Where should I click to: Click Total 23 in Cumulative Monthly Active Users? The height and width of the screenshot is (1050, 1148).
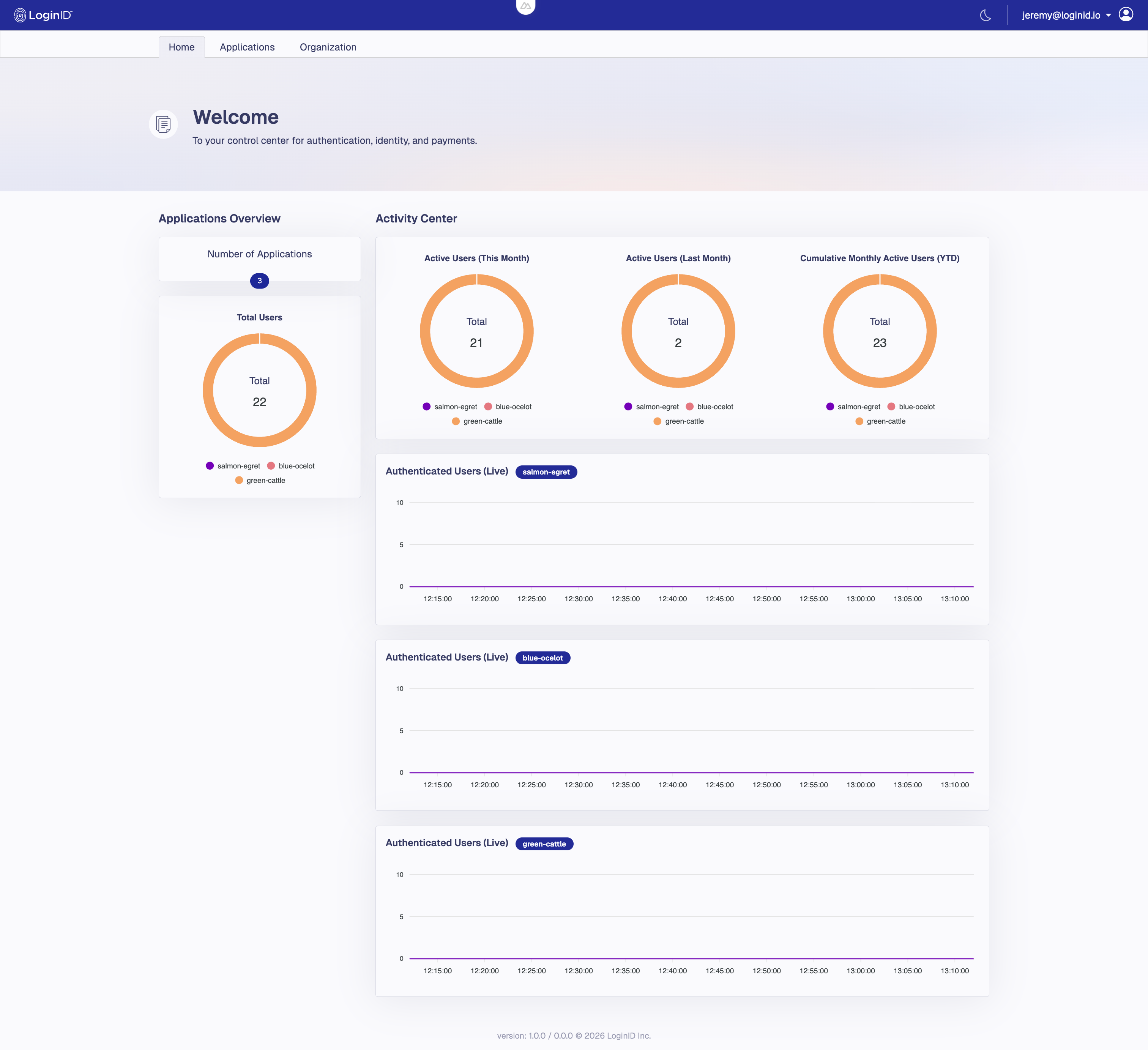click(x=880, y=333)
